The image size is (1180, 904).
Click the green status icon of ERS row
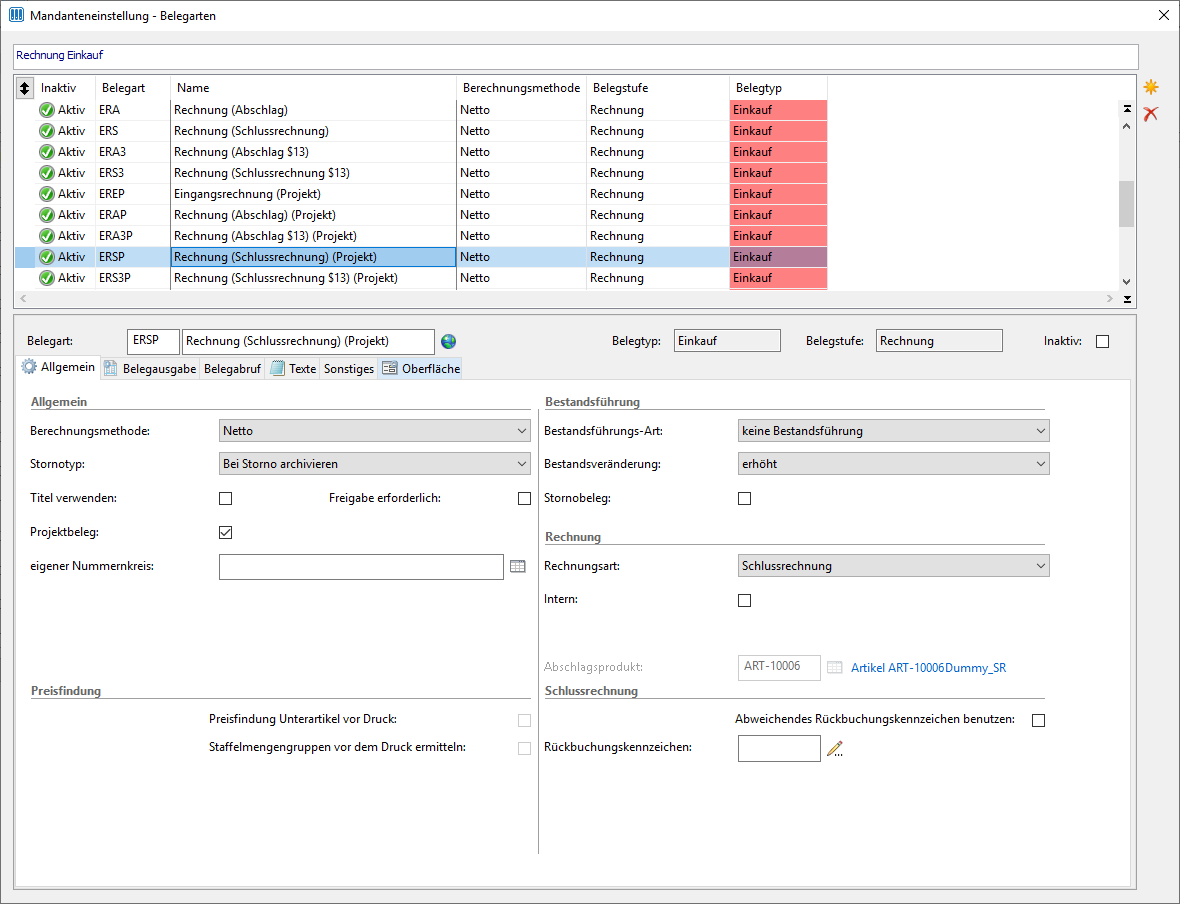pos(47,131)
